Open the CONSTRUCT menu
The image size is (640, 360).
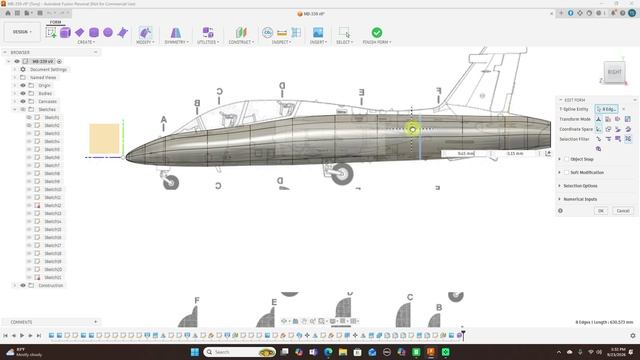tap(241, 42)
